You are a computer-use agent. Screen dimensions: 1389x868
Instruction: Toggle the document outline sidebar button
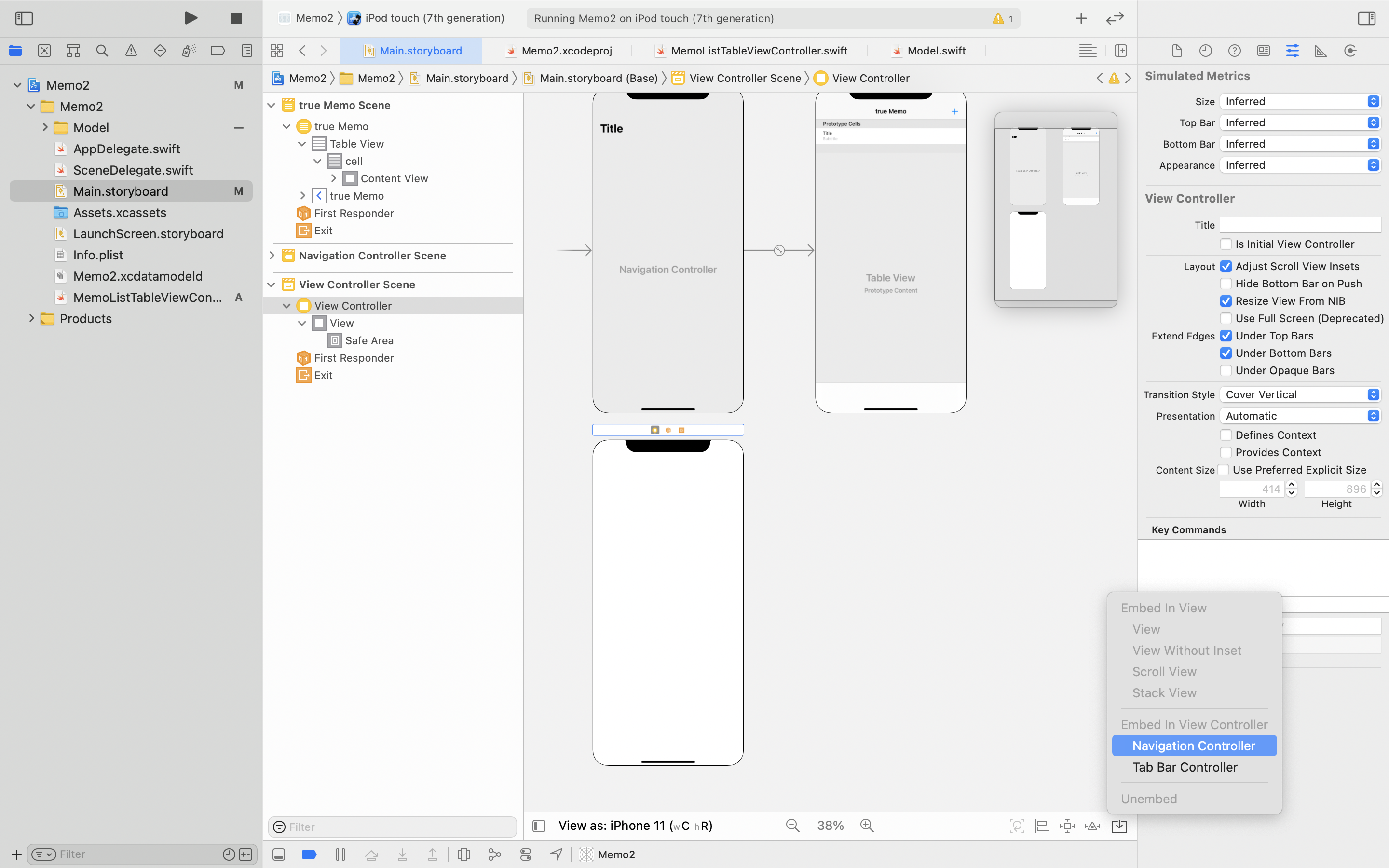click(538, 826)
